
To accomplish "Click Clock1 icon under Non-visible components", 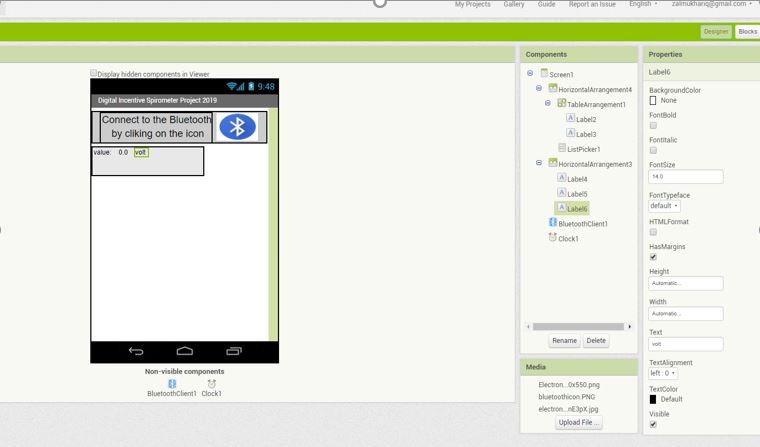I will click(x=211, y=383).
